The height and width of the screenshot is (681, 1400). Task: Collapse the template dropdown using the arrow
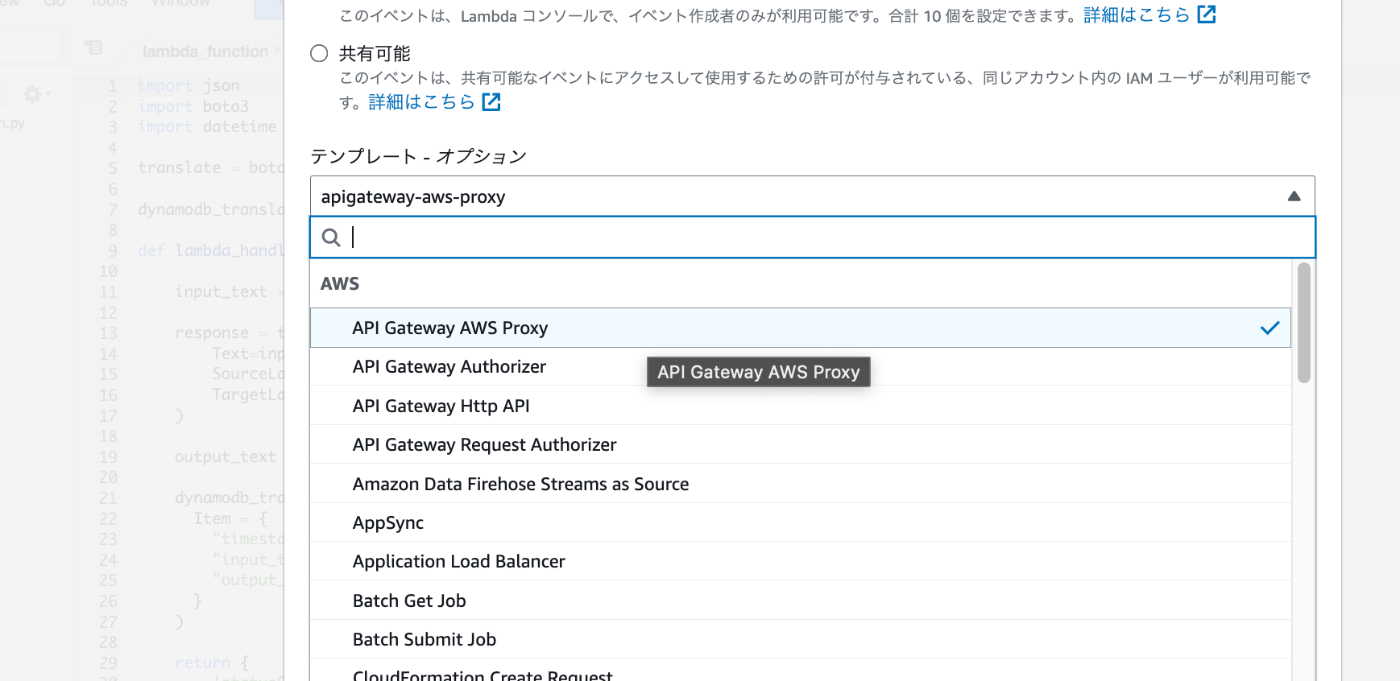1294,197
